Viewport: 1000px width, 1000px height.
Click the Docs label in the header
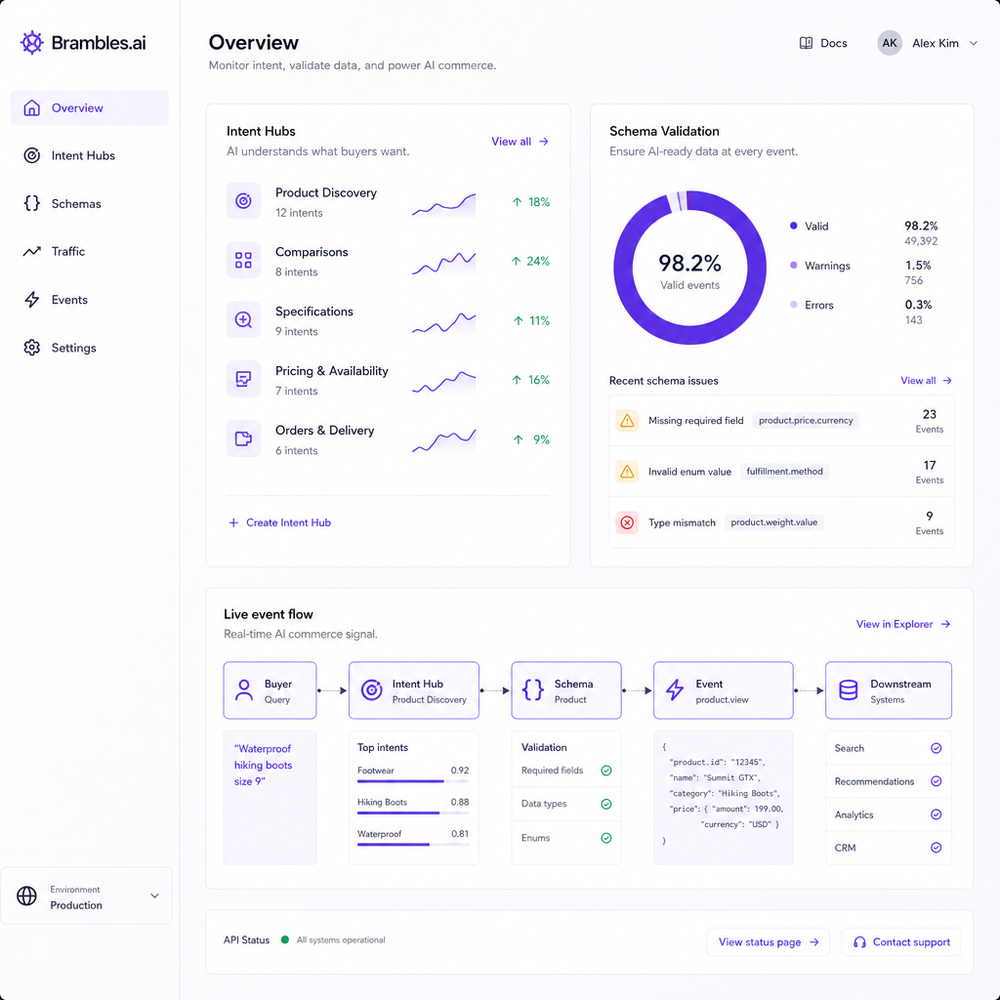834,43
